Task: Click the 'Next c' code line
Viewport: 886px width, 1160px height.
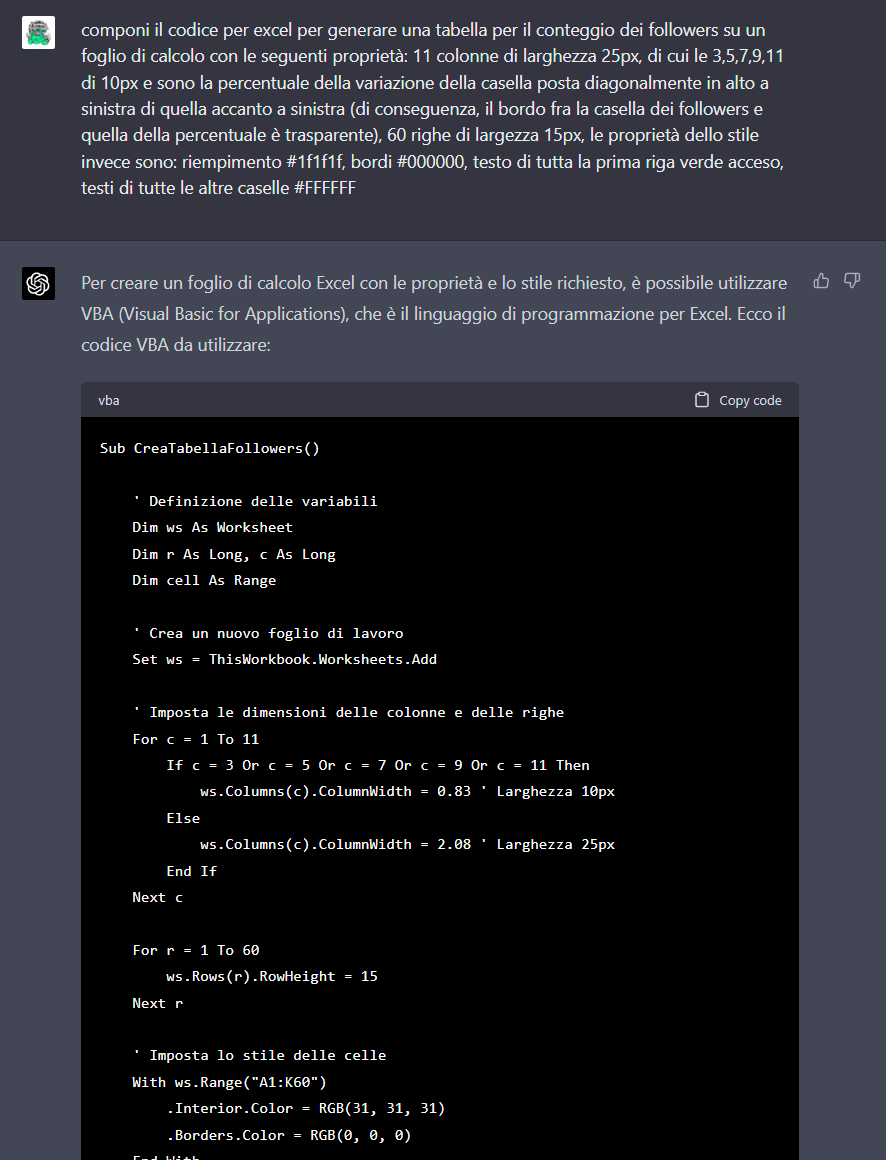Action: pyautogui.click(x=158, y=897)
